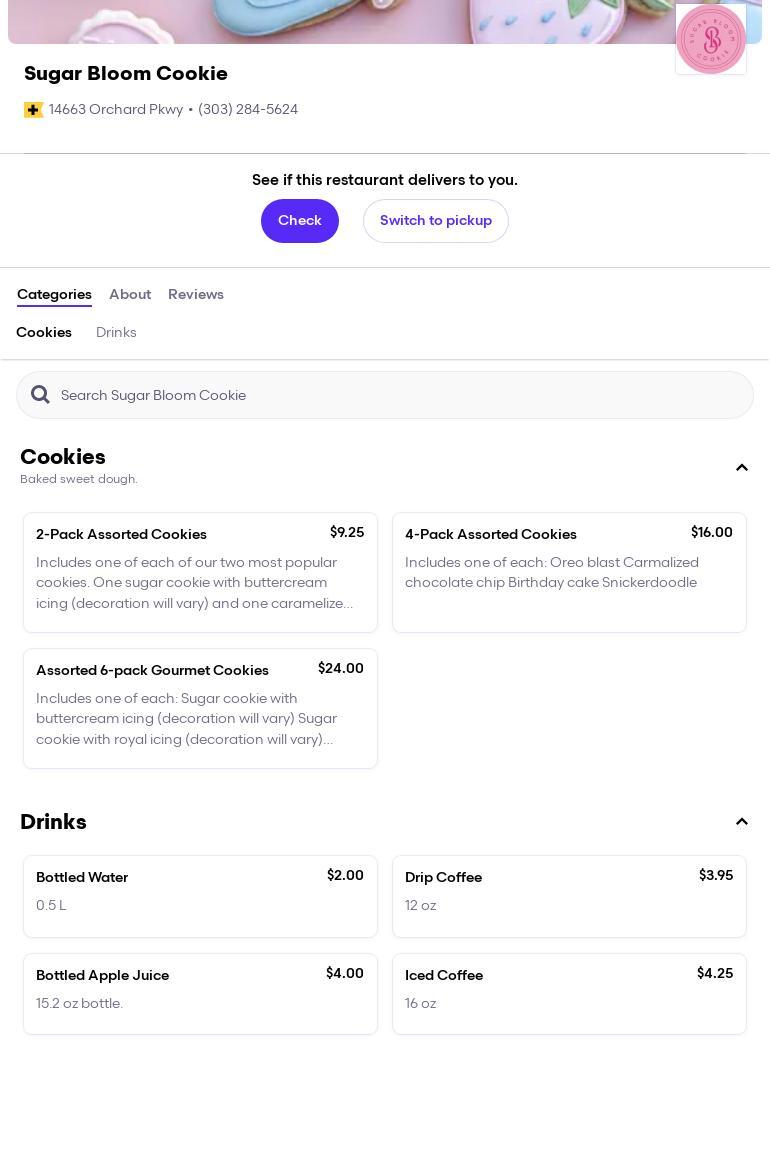The height and width of the screenshot is (1156, 770).
Task: Click the yellow plus badge icon
Action: (33, 110)
